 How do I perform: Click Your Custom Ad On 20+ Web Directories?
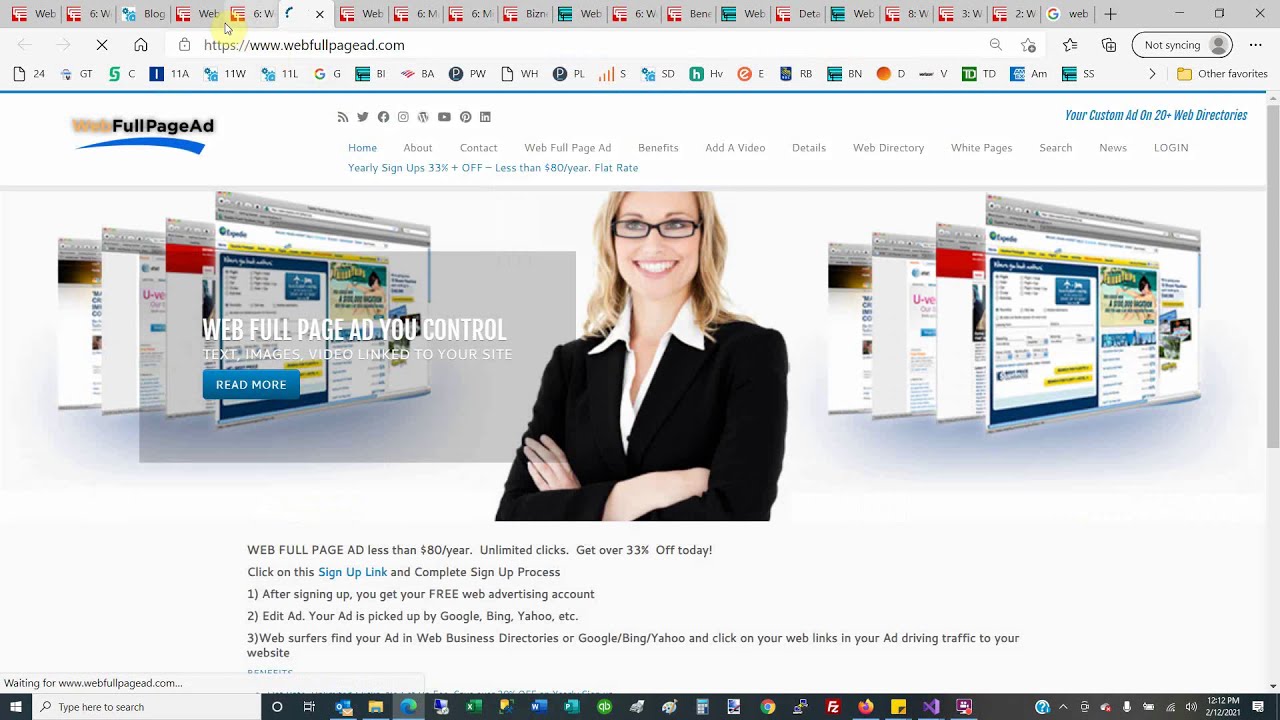tap(1156, 116)
